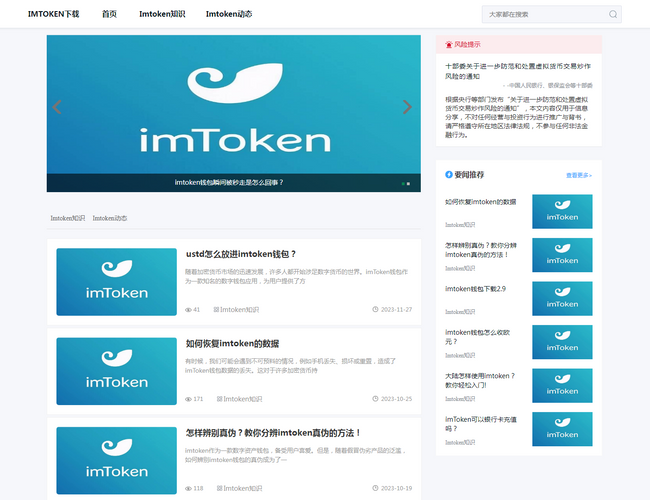The image size is (650, 500).
Task: Open article title 如何恢复imtoken的数据 in main list
Action: tap(232, 344)
